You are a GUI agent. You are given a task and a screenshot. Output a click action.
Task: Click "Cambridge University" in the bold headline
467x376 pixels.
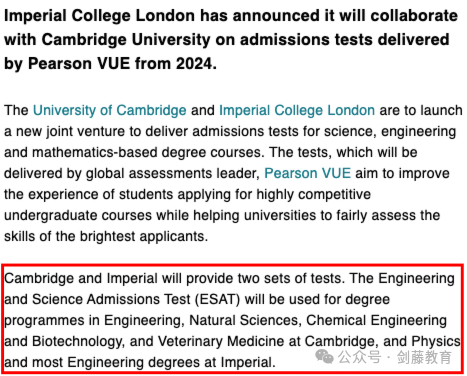[126, 39]
